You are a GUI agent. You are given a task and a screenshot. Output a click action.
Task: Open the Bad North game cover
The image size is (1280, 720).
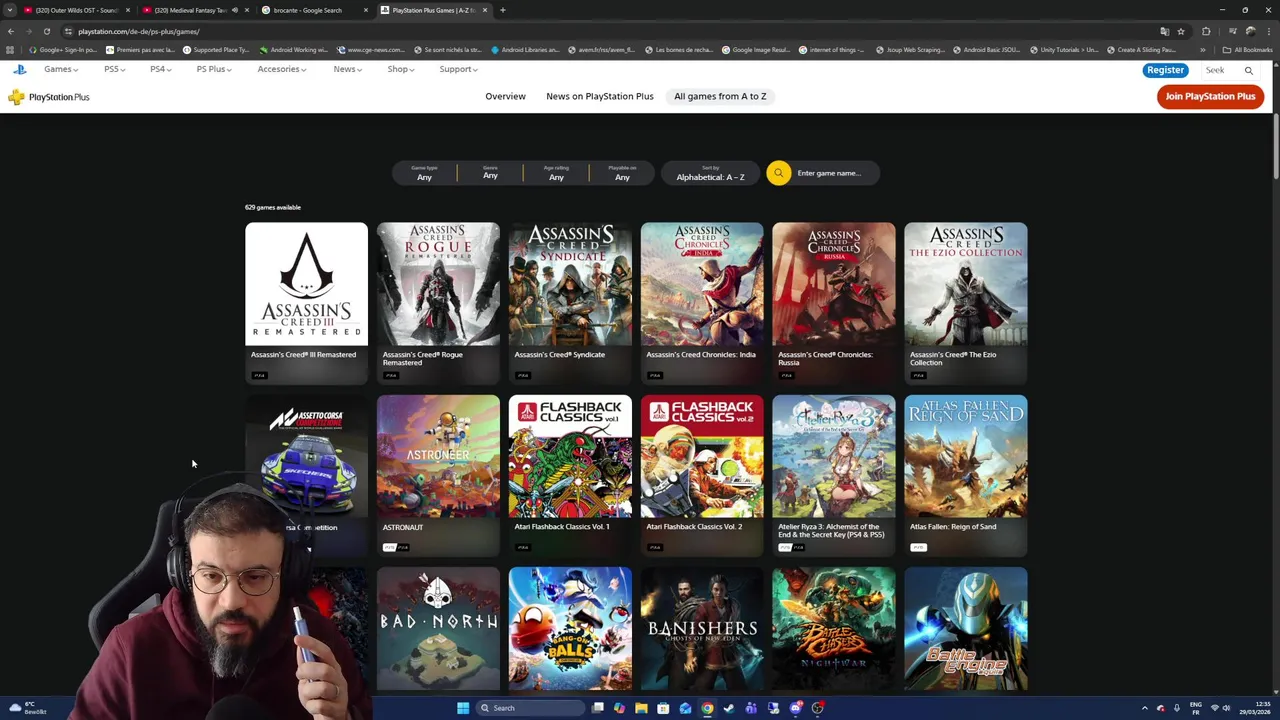click(x=438, y=628)
